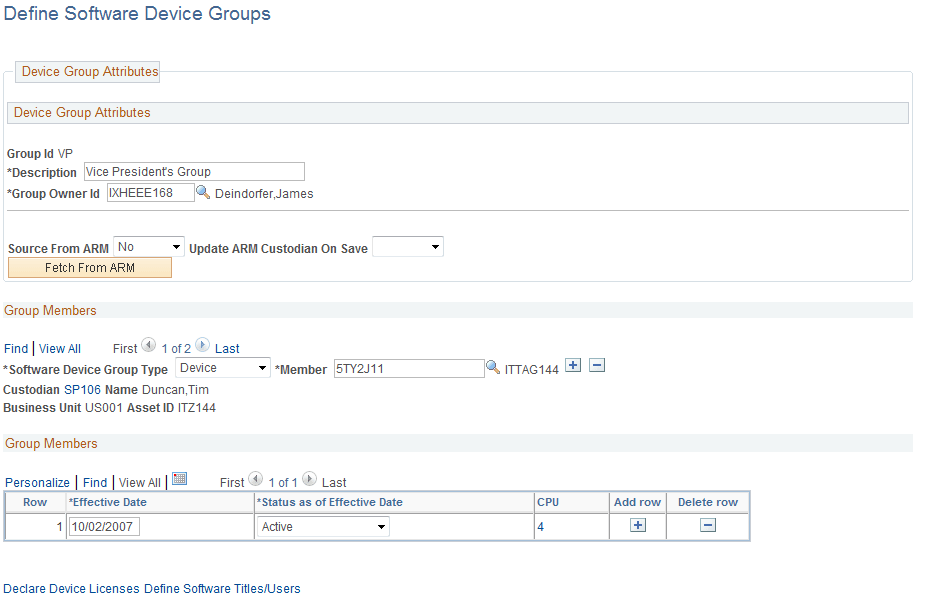Remove the current member with the minus icon

pyautogui.click(x=596, y=365)
